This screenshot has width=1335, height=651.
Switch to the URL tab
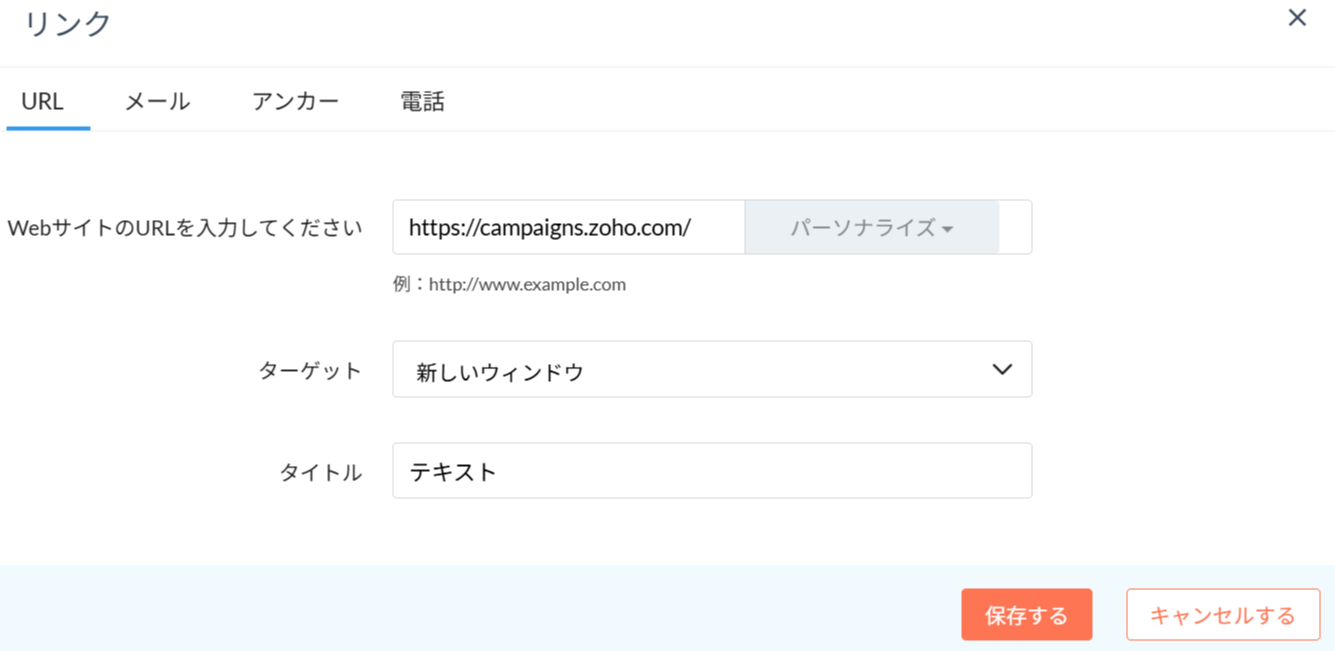pyautogui.click(x=43, y=101)
